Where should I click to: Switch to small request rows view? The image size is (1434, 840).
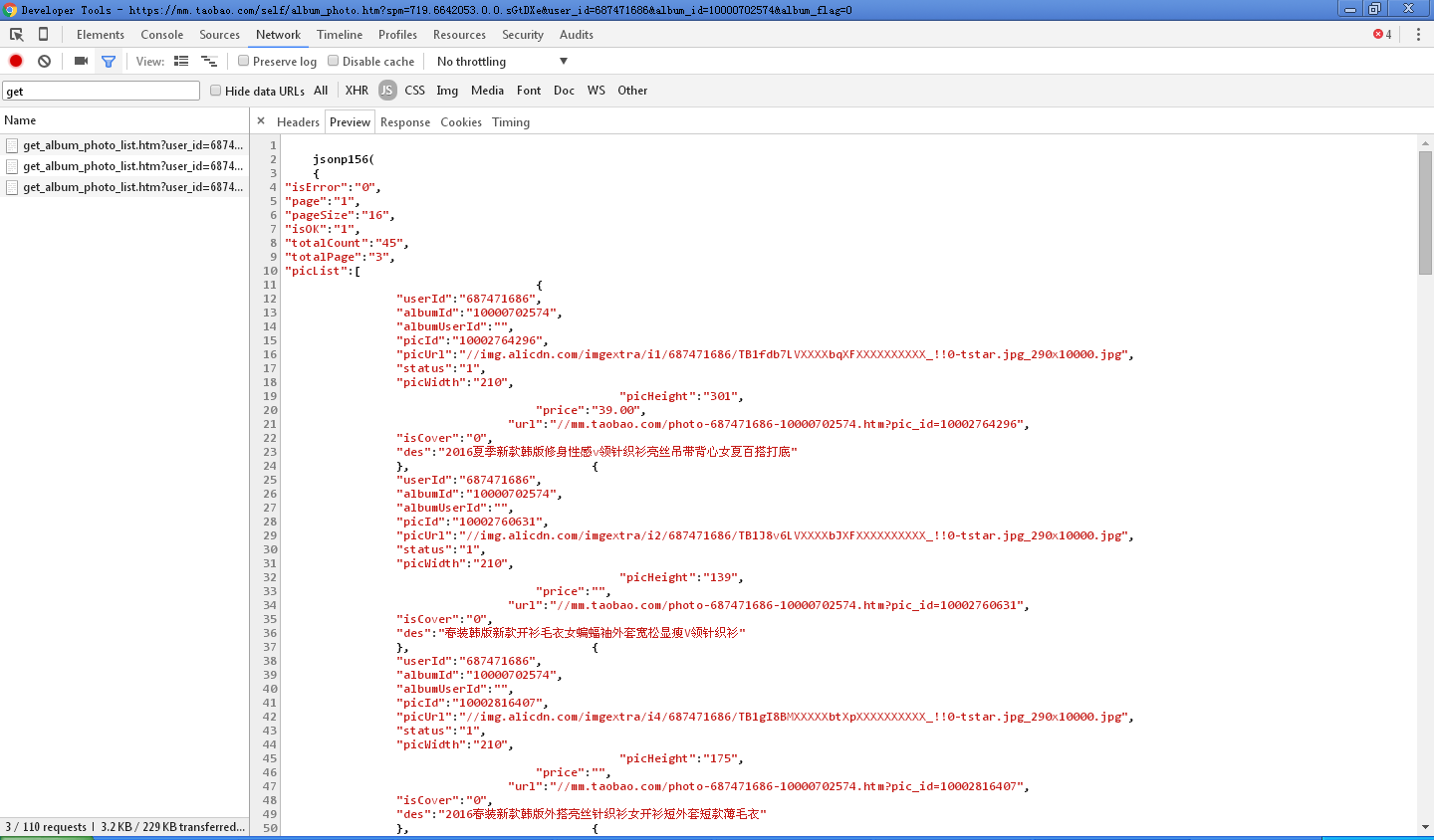pyautogui.click(x=209, y=61)
